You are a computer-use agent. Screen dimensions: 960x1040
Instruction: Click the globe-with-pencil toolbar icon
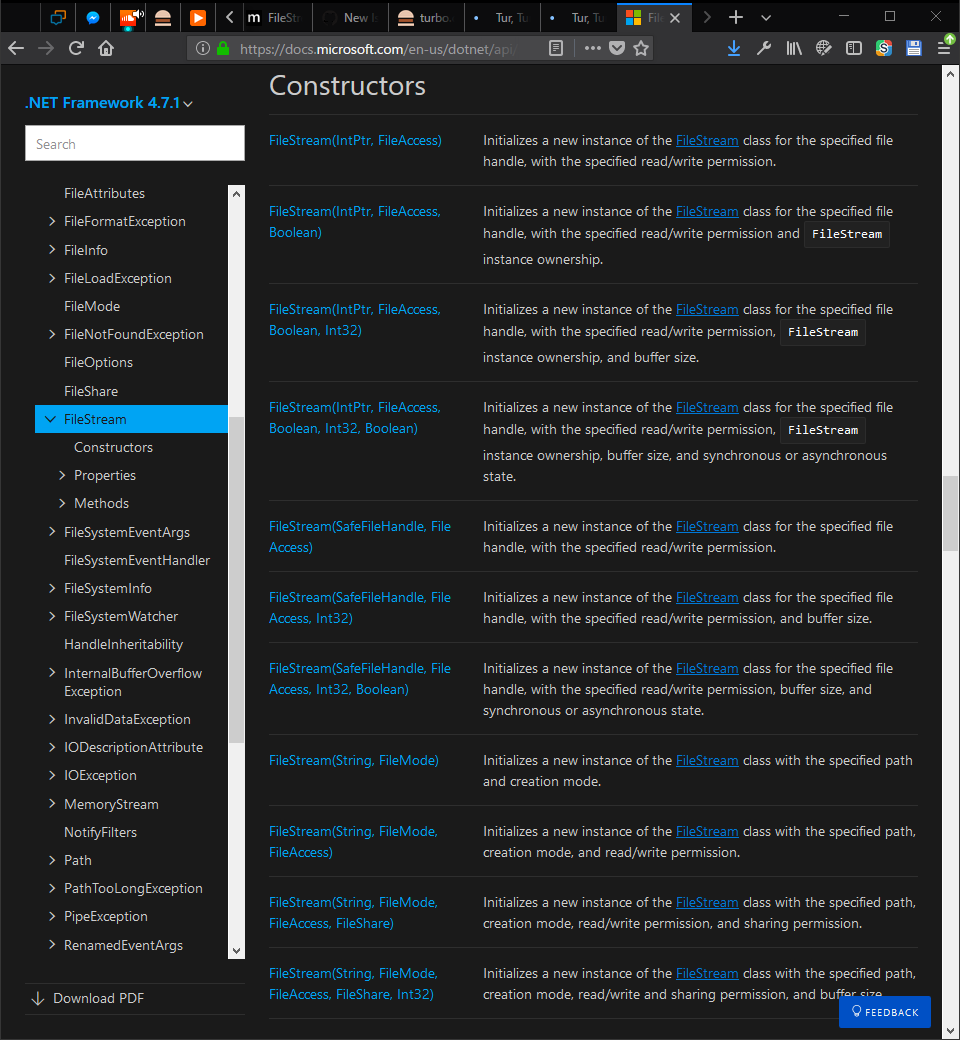(823, 47)
